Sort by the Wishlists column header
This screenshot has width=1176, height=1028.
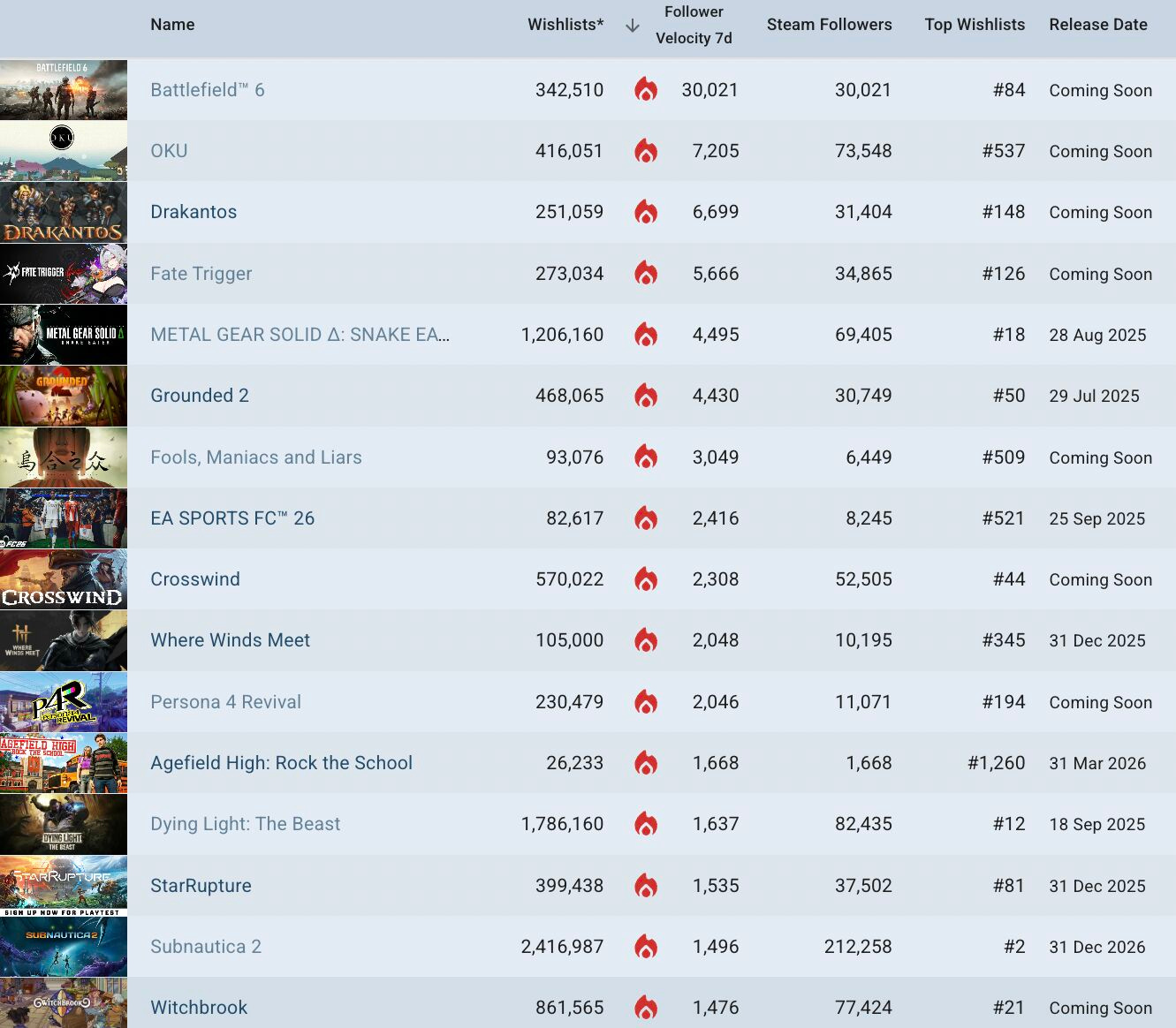(565, 25)
